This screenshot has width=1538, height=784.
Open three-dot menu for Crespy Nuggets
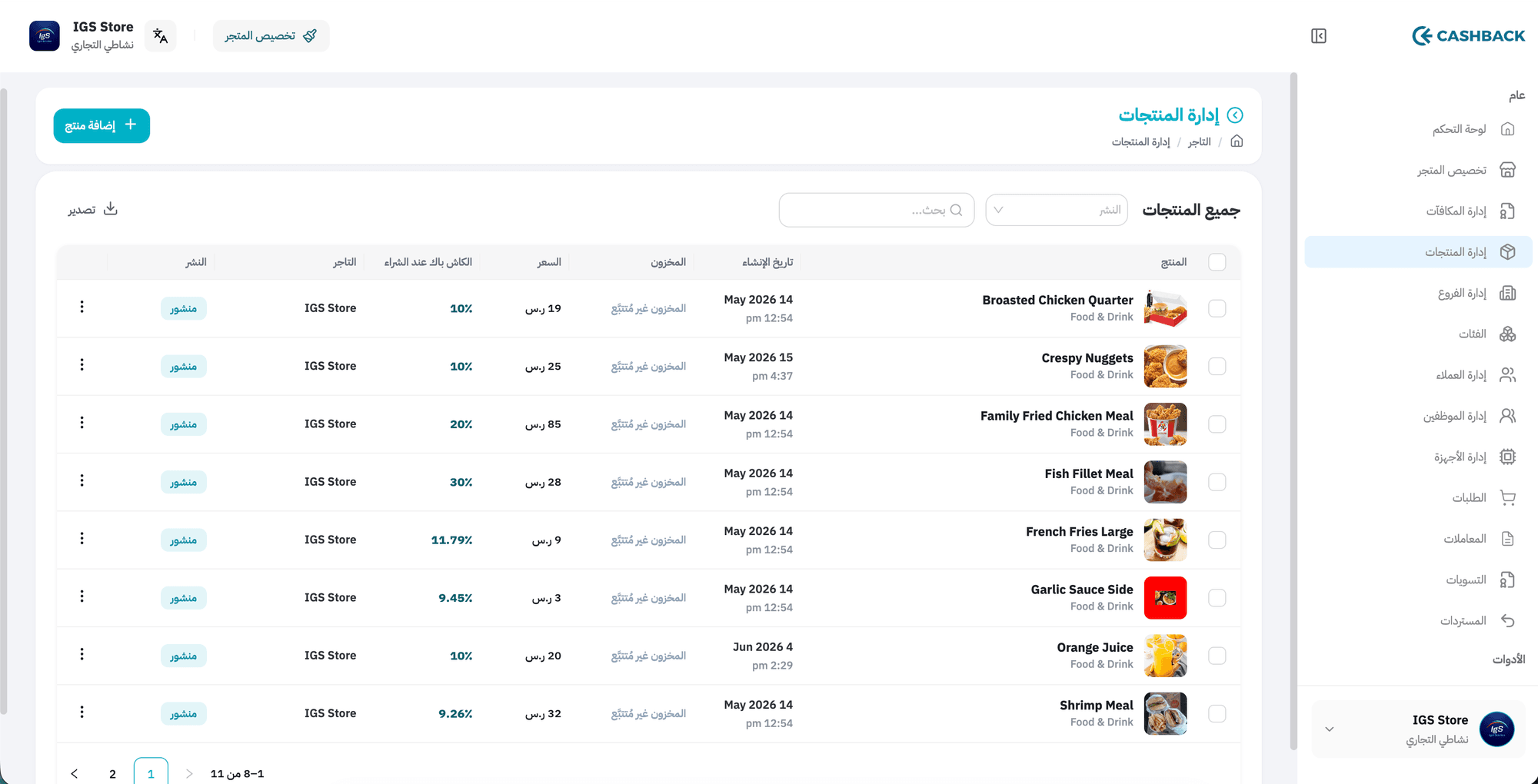point(82,365)
